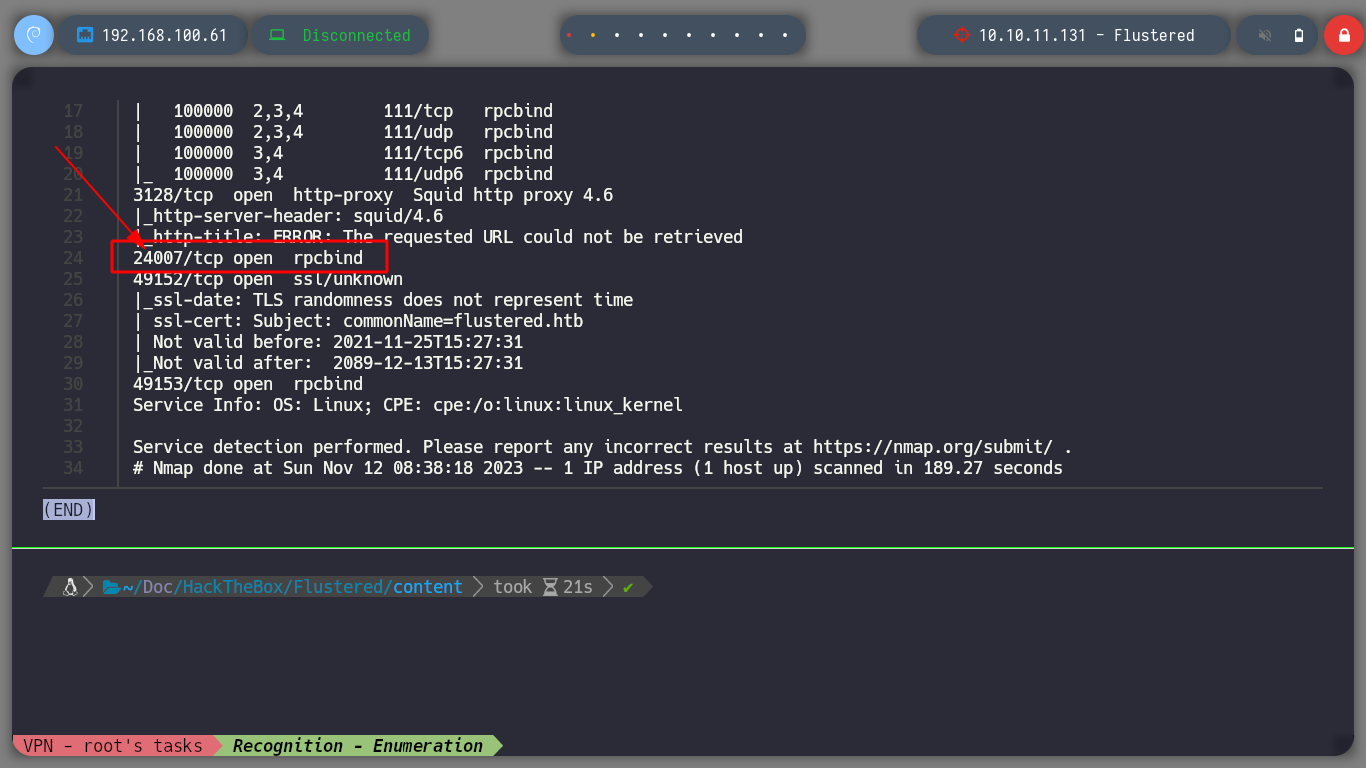Click the battery status icon
This screenshot has height=768, width=1366.
coord(1299,35)
